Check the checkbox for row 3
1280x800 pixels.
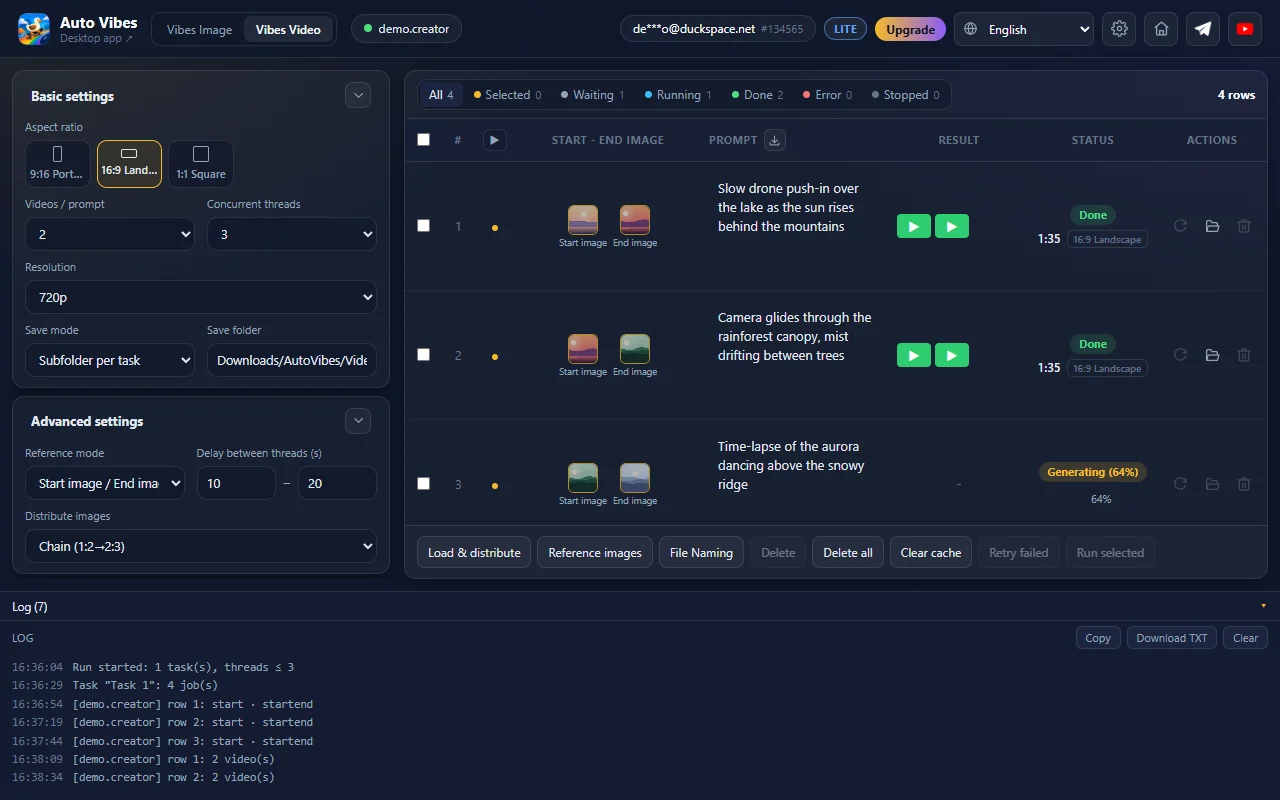pos(423,484)
